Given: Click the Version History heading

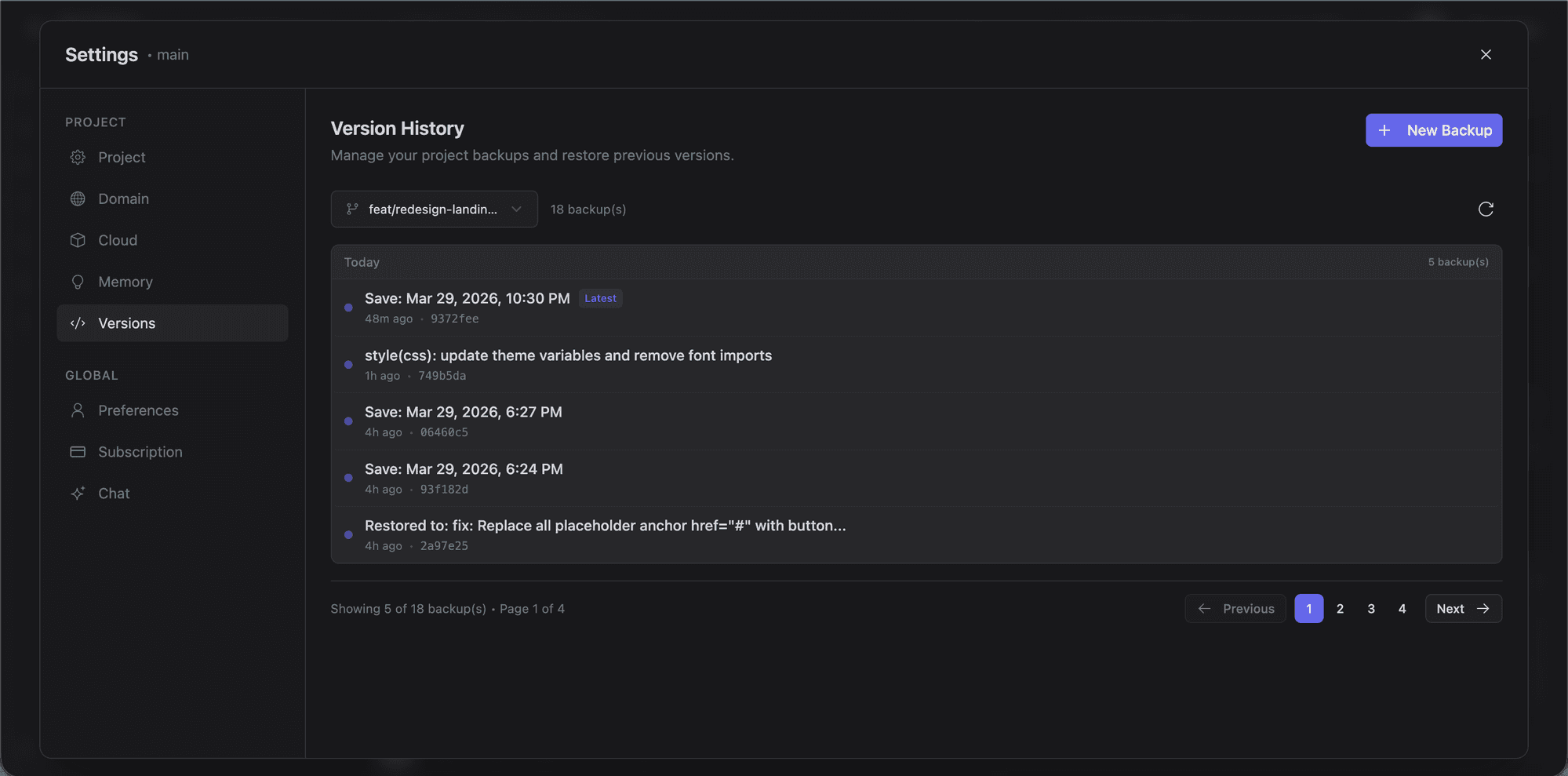Looking at the screenshot, I should point(397,128).
